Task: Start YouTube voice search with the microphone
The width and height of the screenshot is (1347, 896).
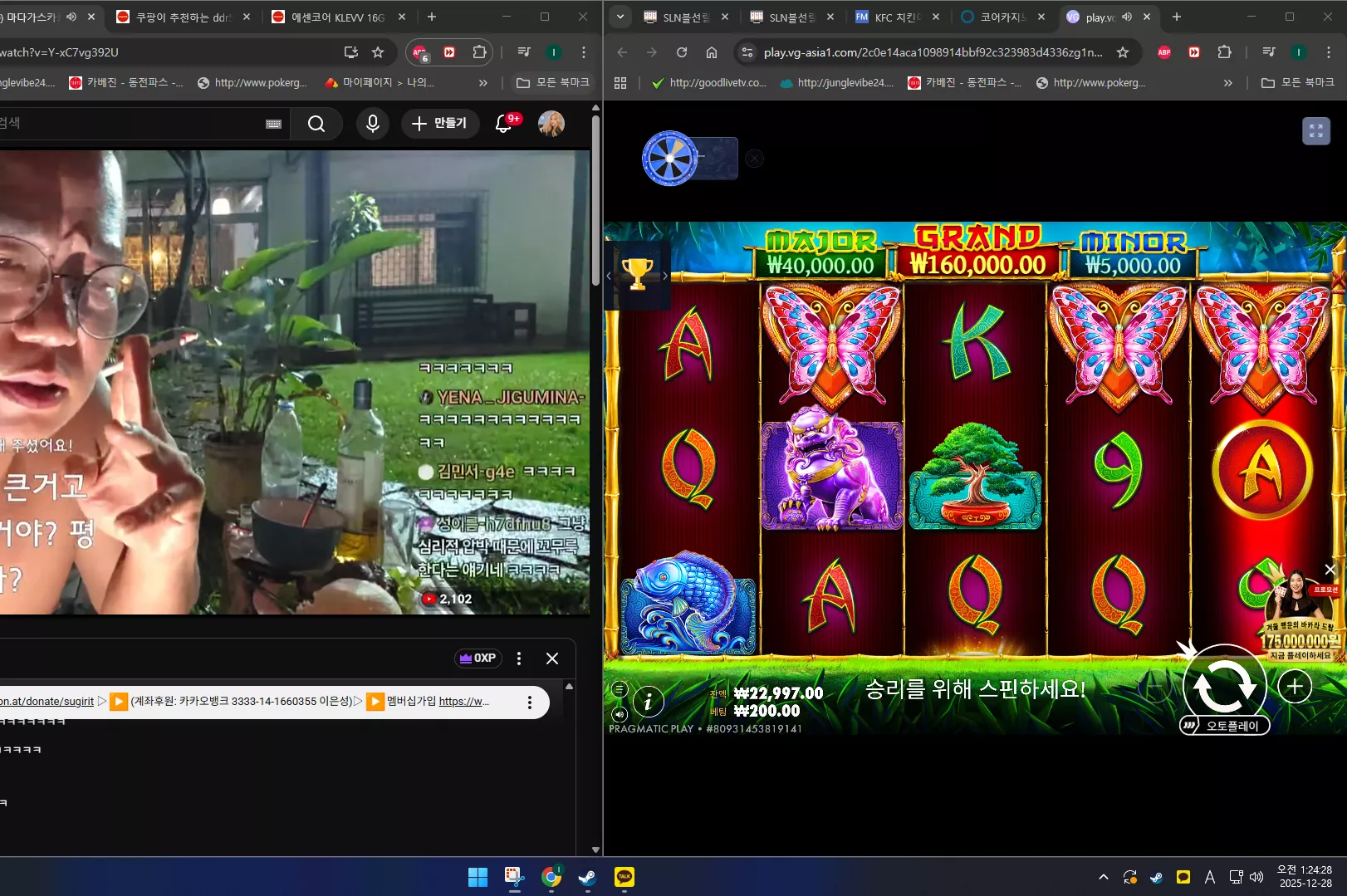Action: (373, 124)
